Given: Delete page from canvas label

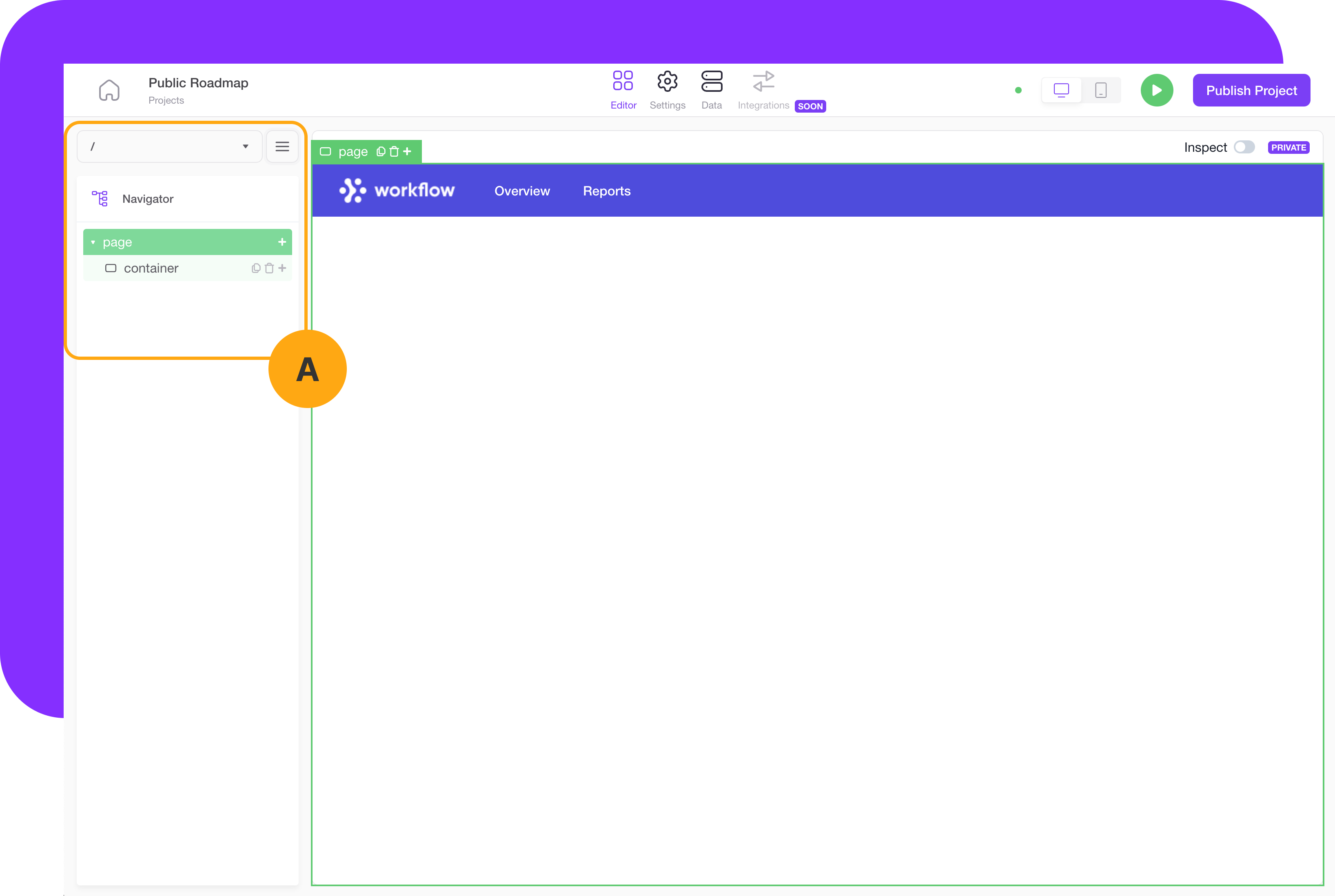Looking at the screenshot, I should (x=394, y=151).
